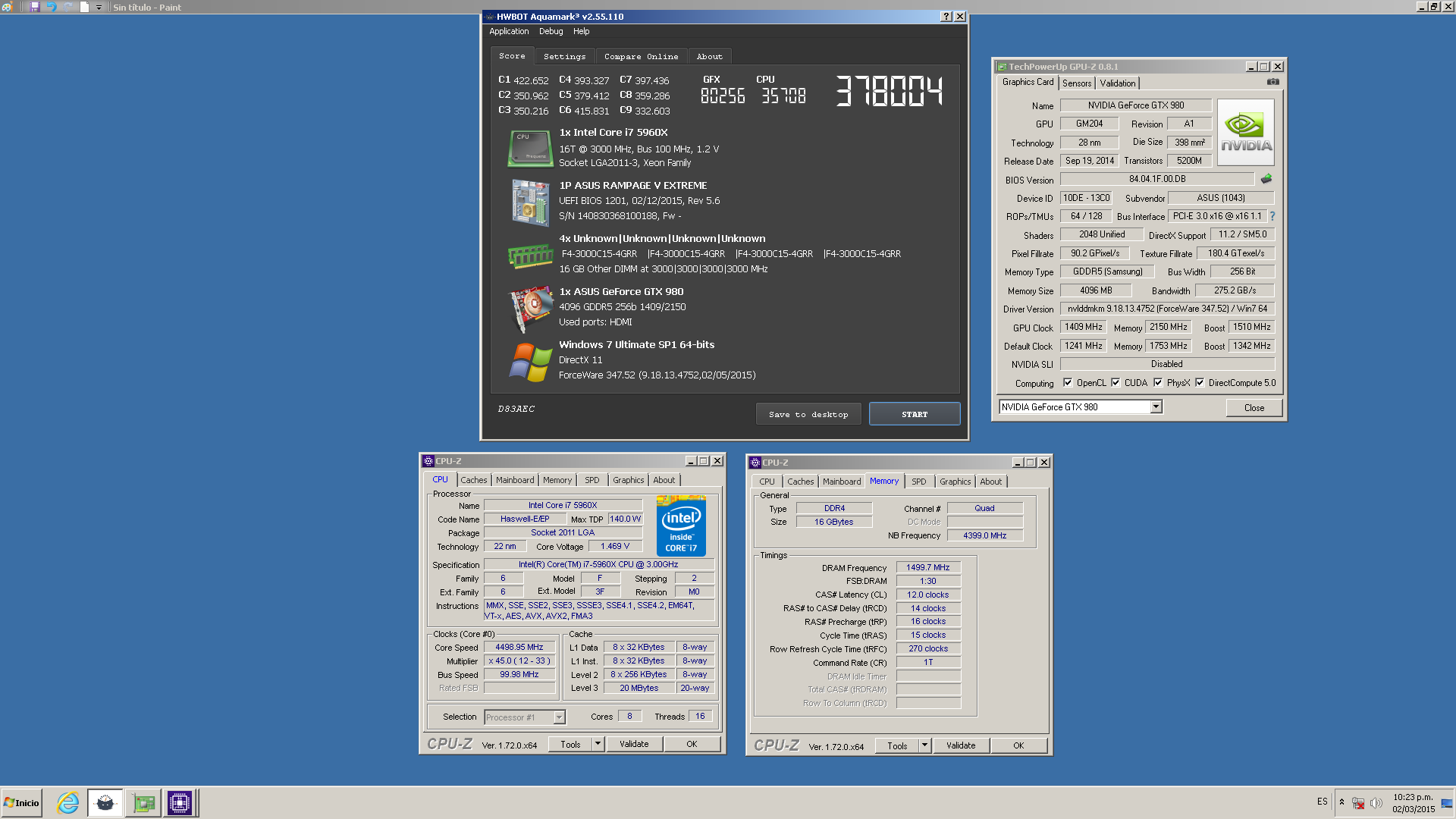Toggle the DirectCompute 5.0 checkbox in GPU-Z
Image resolution: width=1456 pixels, height=819 pixels.
[1200, 383]
